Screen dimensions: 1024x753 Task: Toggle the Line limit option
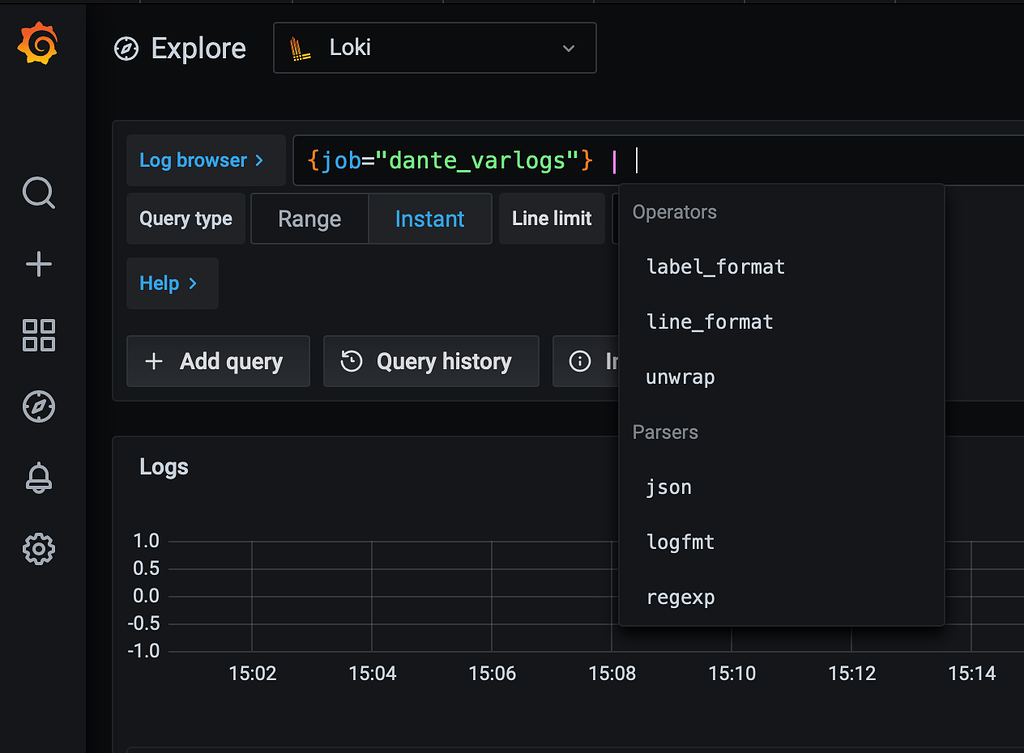point(551,218)
